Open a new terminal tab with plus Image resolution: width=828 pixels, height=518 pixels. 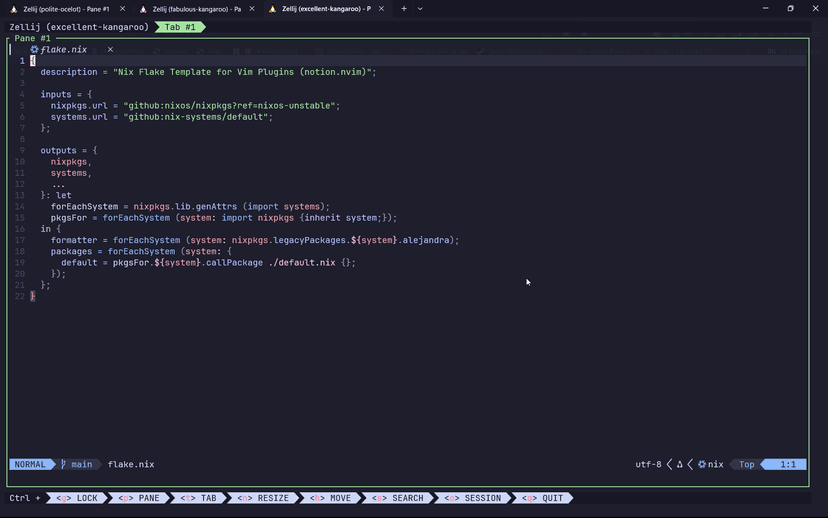click(x=404, y=8)
